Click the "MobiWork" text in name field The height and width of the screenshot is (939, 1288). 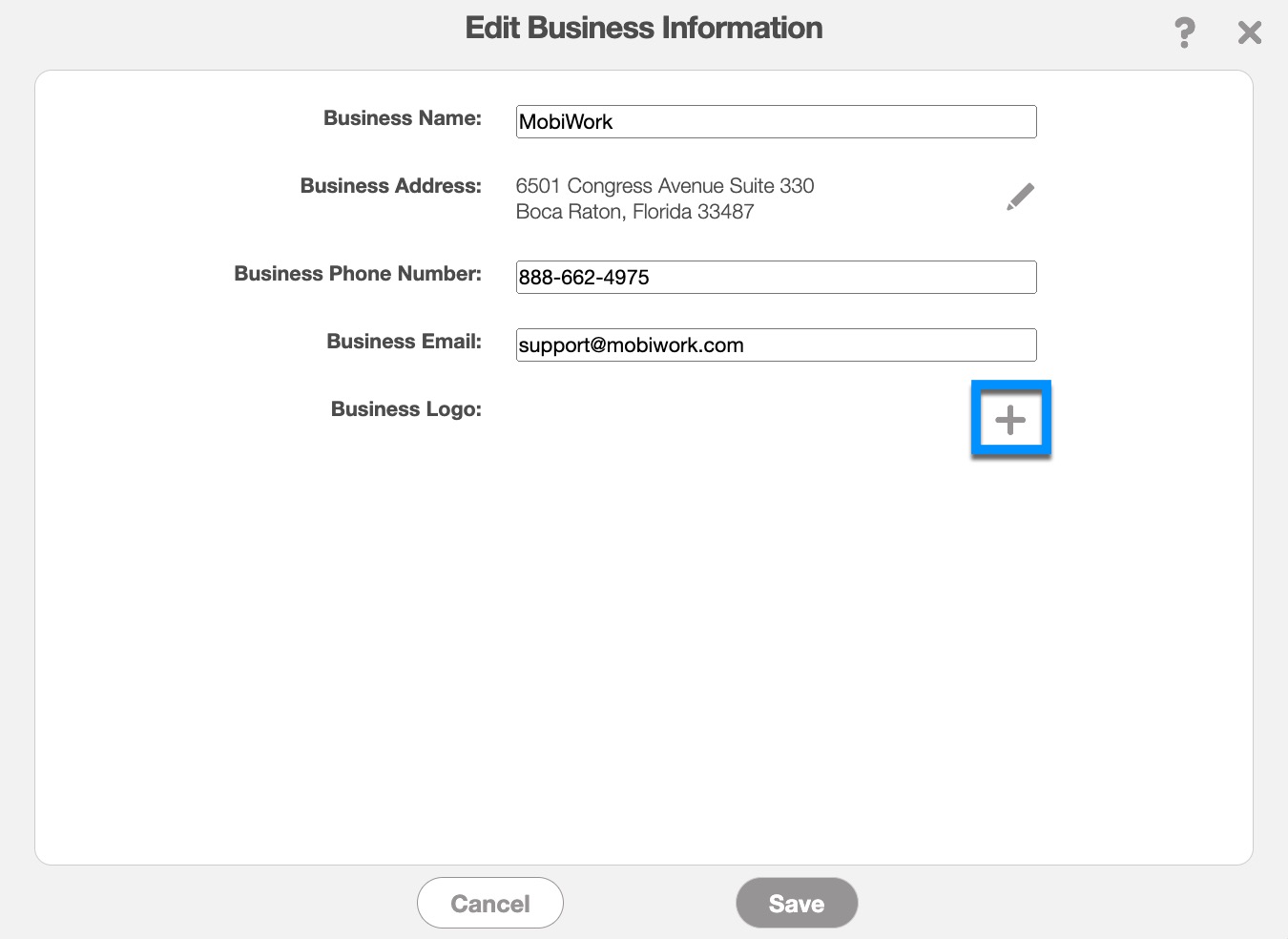[566, 122]
